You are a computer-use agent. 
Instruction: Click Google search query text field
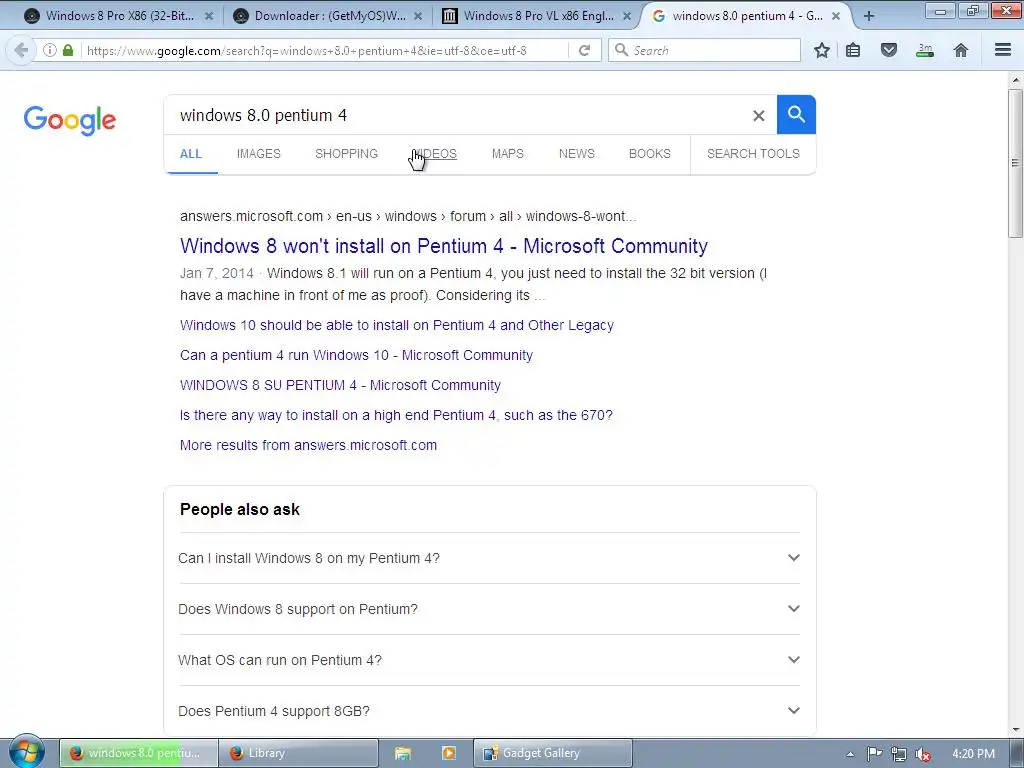(x=457, y=116)
